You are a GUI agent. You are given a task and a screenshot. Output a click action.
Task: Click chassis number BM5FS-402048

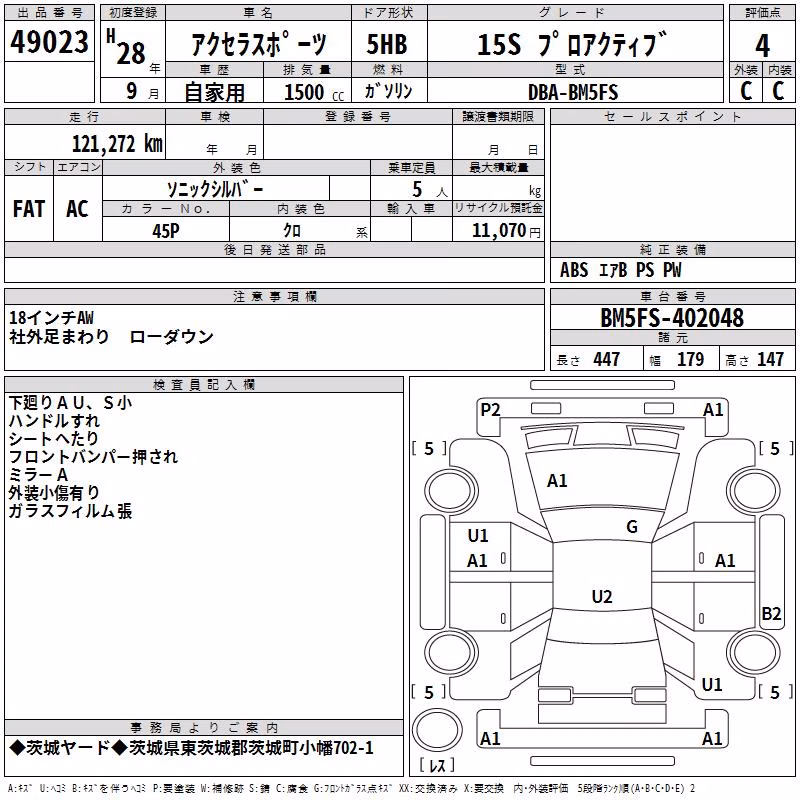click(x=672, y=318)
